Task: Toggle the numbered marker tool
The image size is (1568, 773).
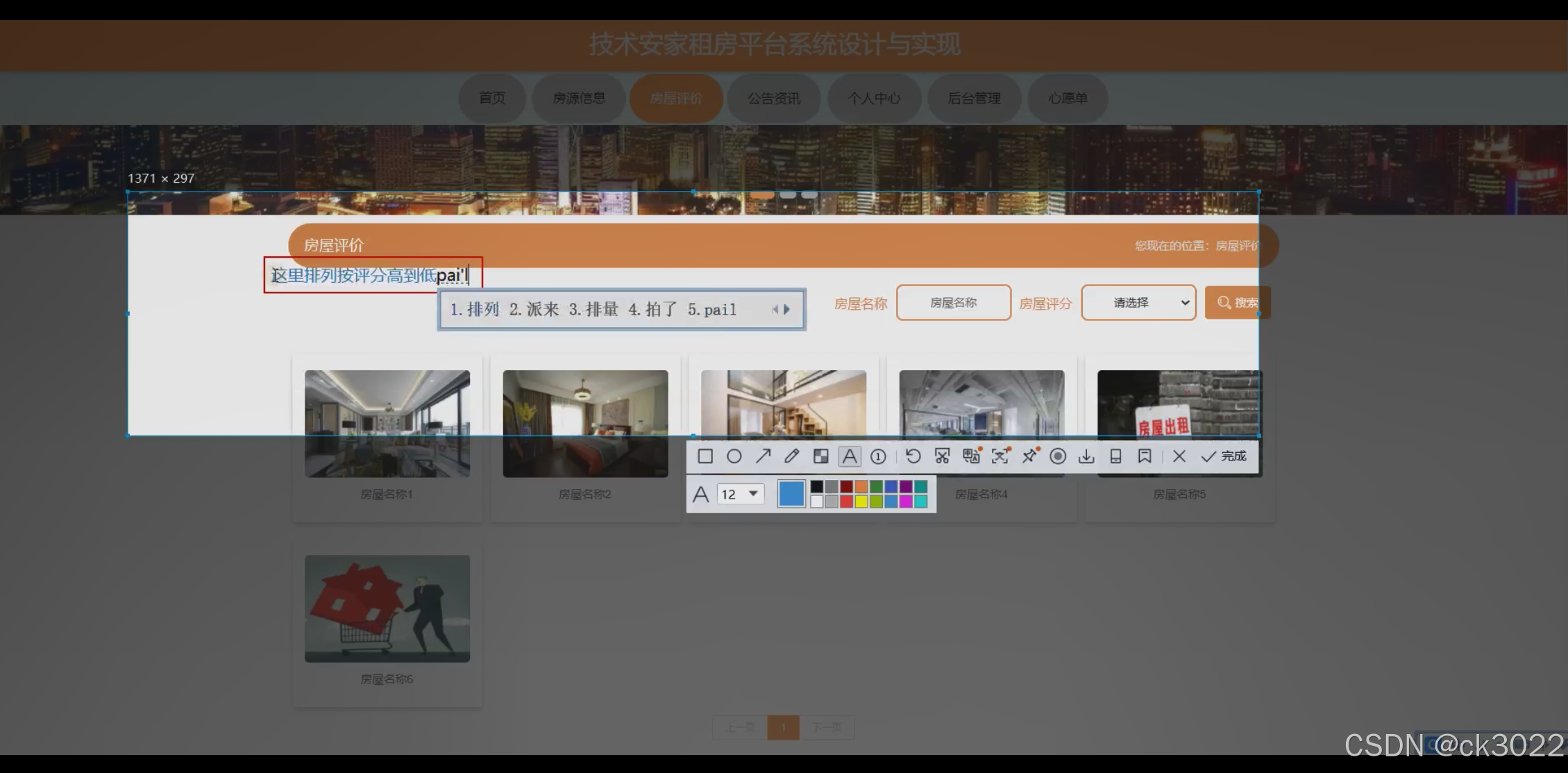Action: pos(878,456)
